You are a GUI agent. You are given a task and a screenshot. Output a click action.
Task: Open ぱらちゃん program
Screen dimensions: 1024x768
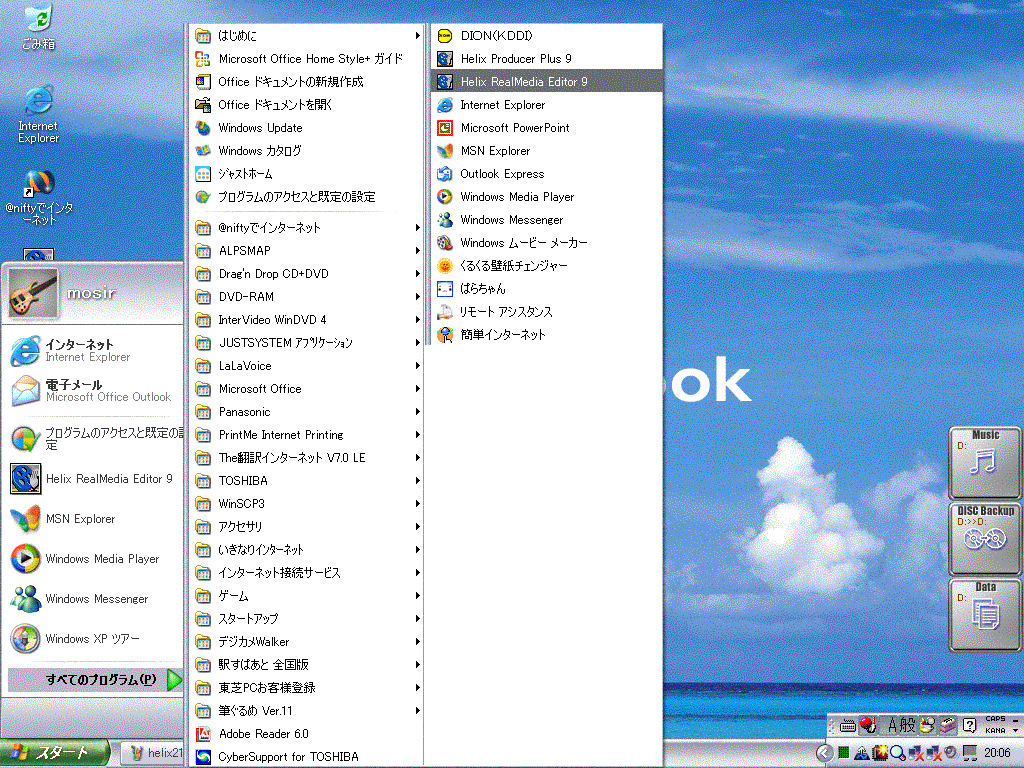pos(547,289)
